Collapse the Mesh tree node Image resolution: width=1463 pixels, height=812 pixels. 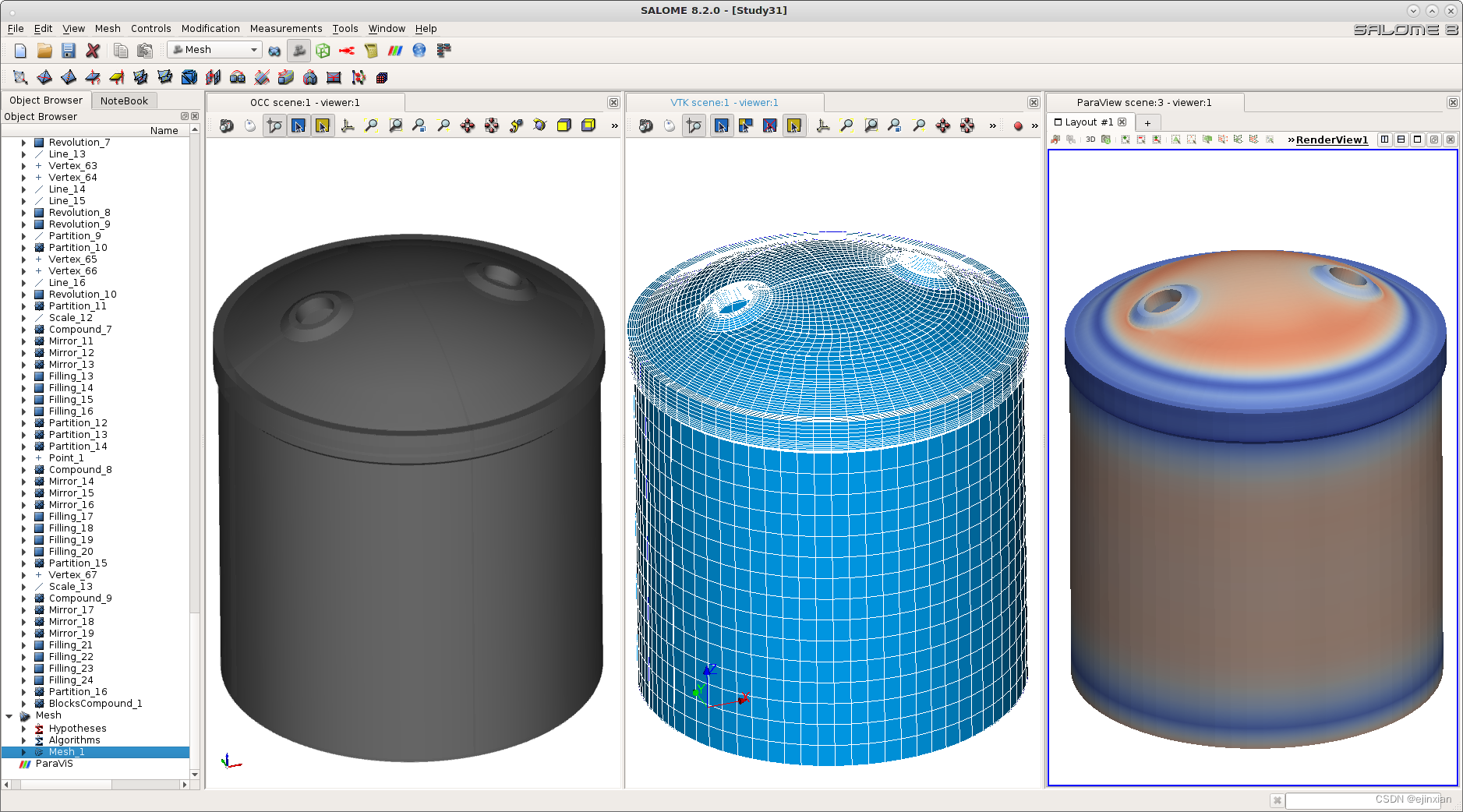pos(9,715)
